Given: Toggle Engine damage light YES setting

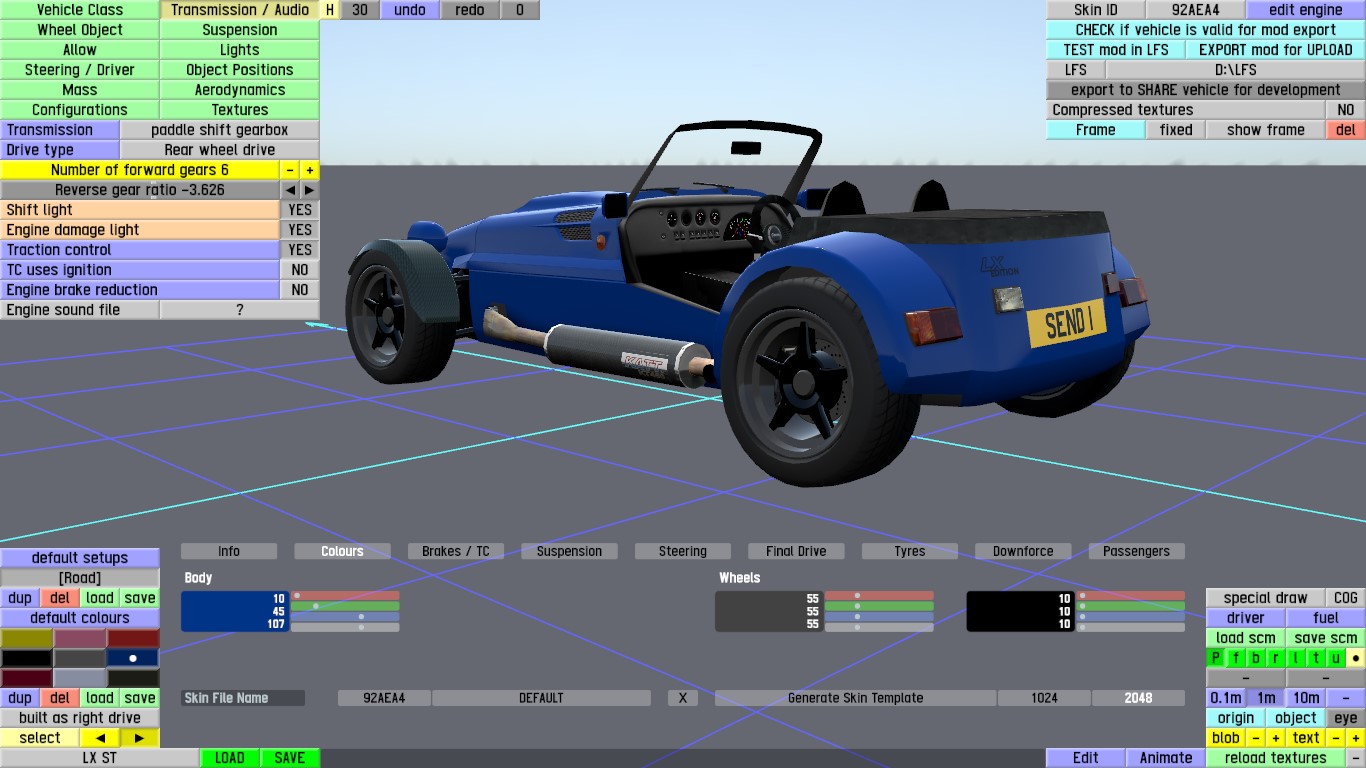Looking at the screenshot, I should (x=300, y=230).
